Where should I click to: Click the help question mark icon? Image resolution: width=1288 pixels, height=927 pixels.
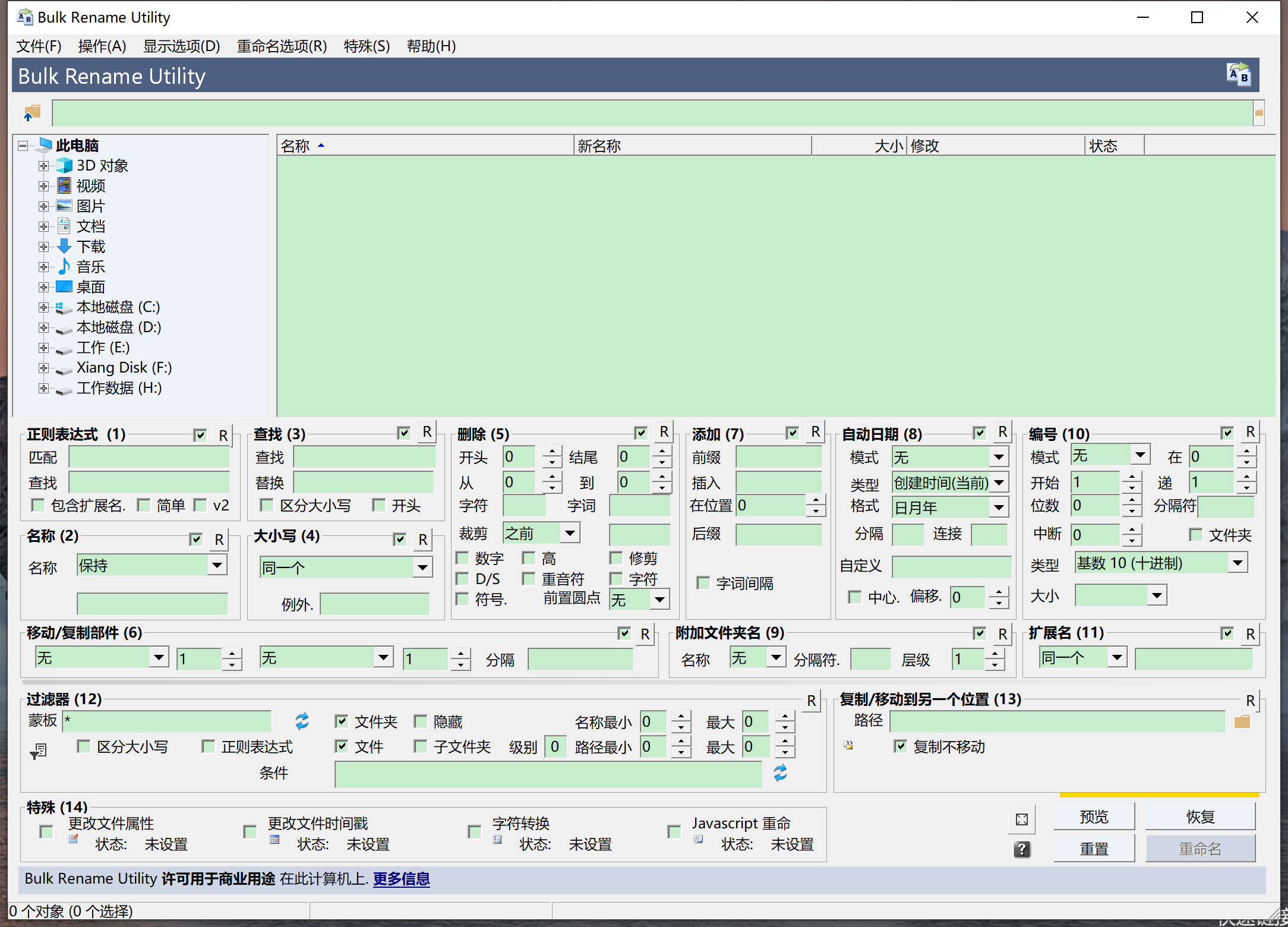[x=1022, y=849]
